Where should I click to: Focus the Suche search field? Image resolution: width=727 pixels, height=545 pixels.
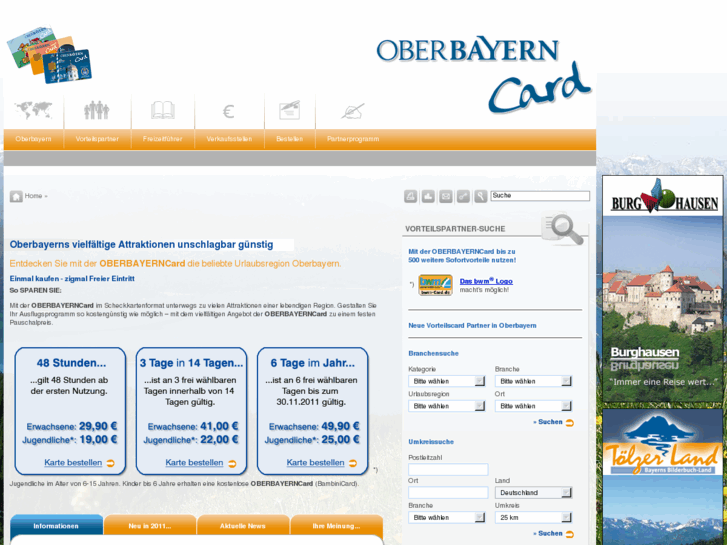tap(540, 196)
